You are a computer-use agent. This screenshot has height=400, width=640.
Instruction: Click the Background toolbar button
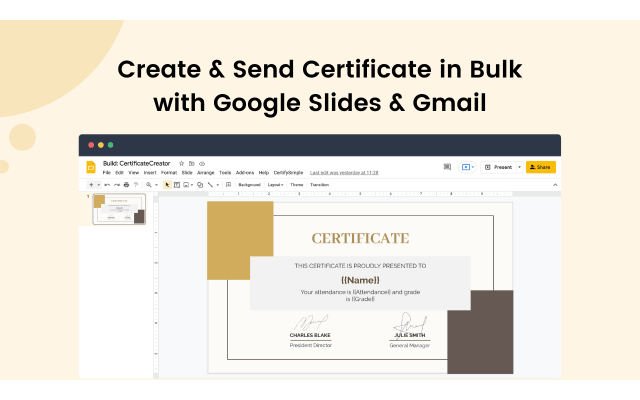[249, 185]
